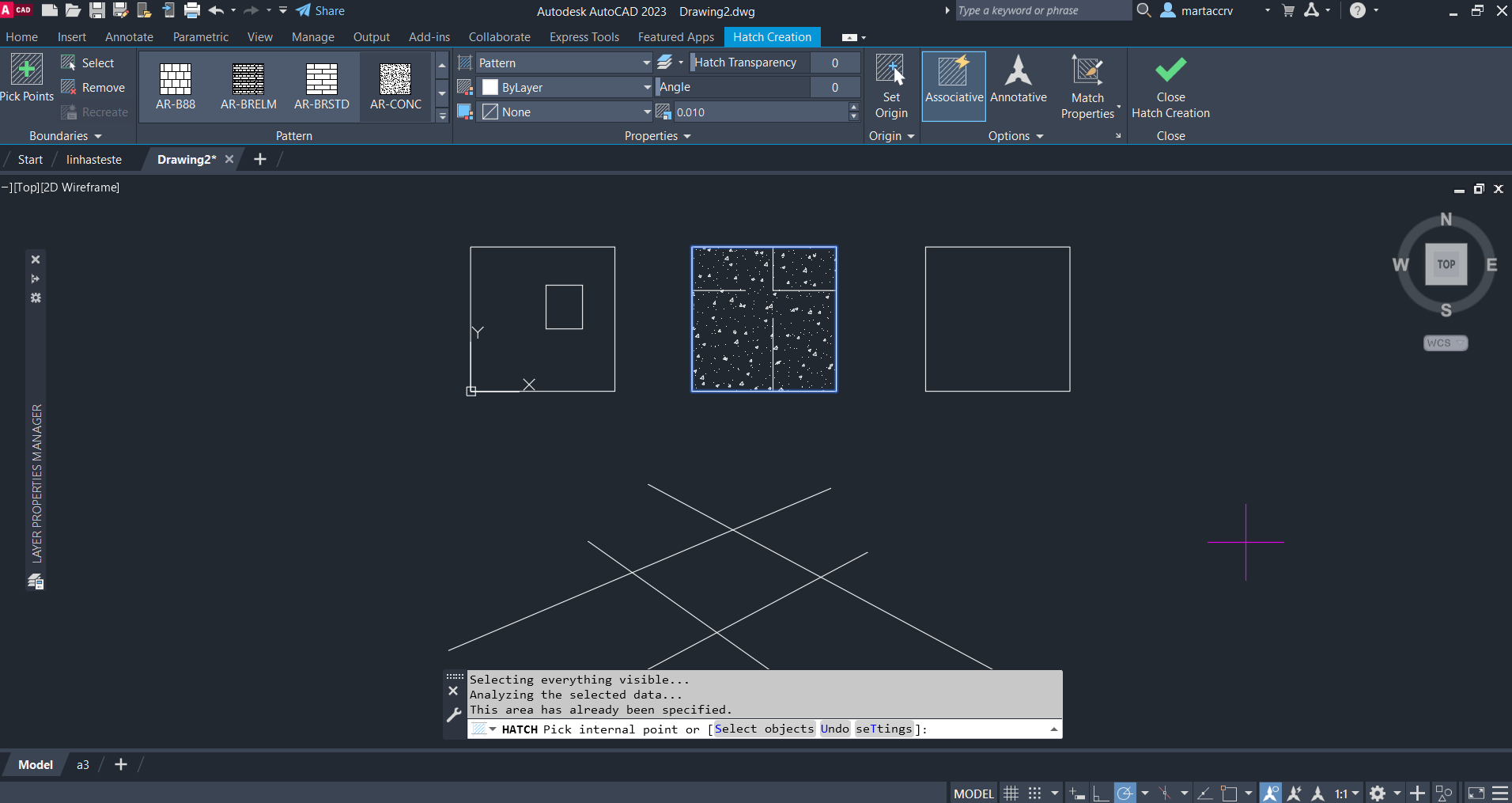The width and height of the screenshot is (1512, 803).
Task: Expand the Properties panel
Action: [658, 136]
